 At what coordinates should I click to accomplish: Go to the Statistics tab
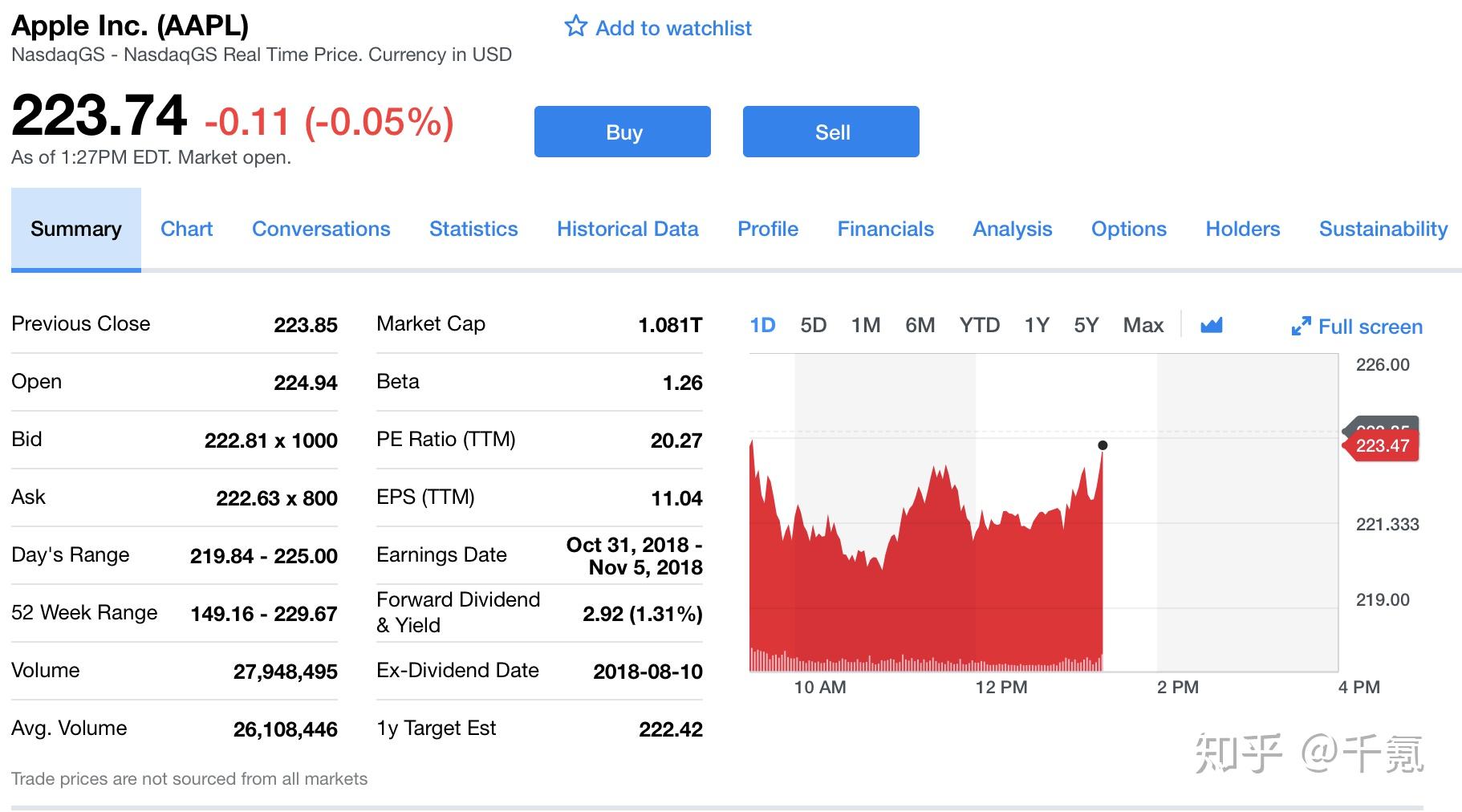click(473, 229)
